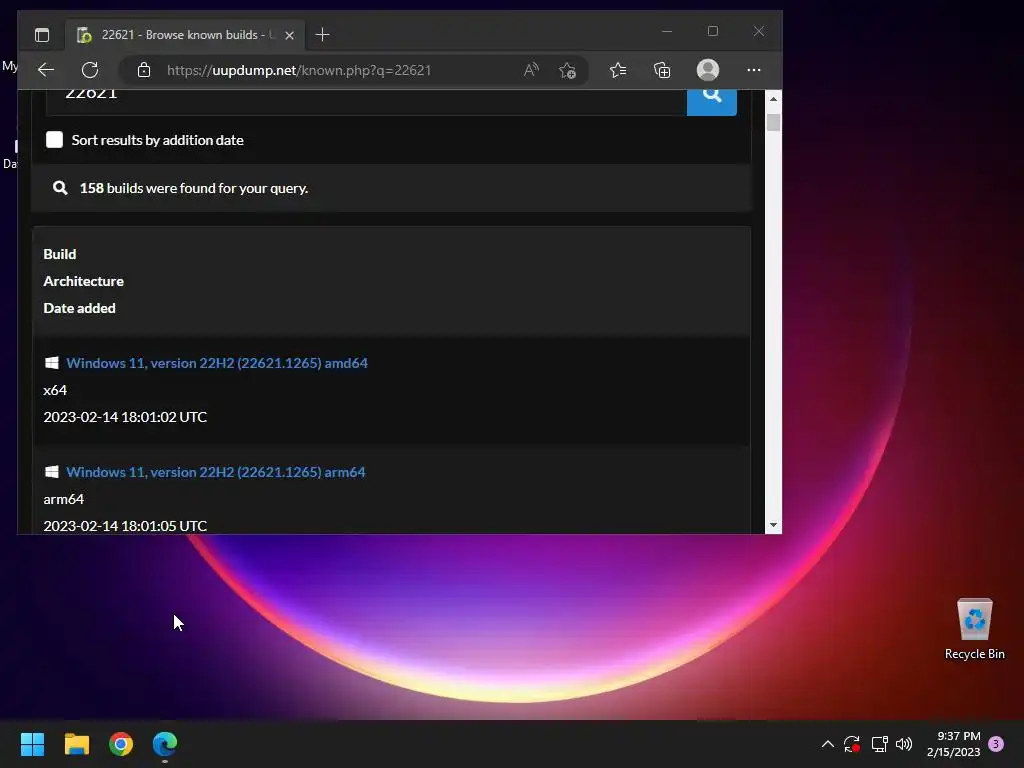Focus the build search input box
The width and height of the screenshot is (1024, 768).
(366, 101)
